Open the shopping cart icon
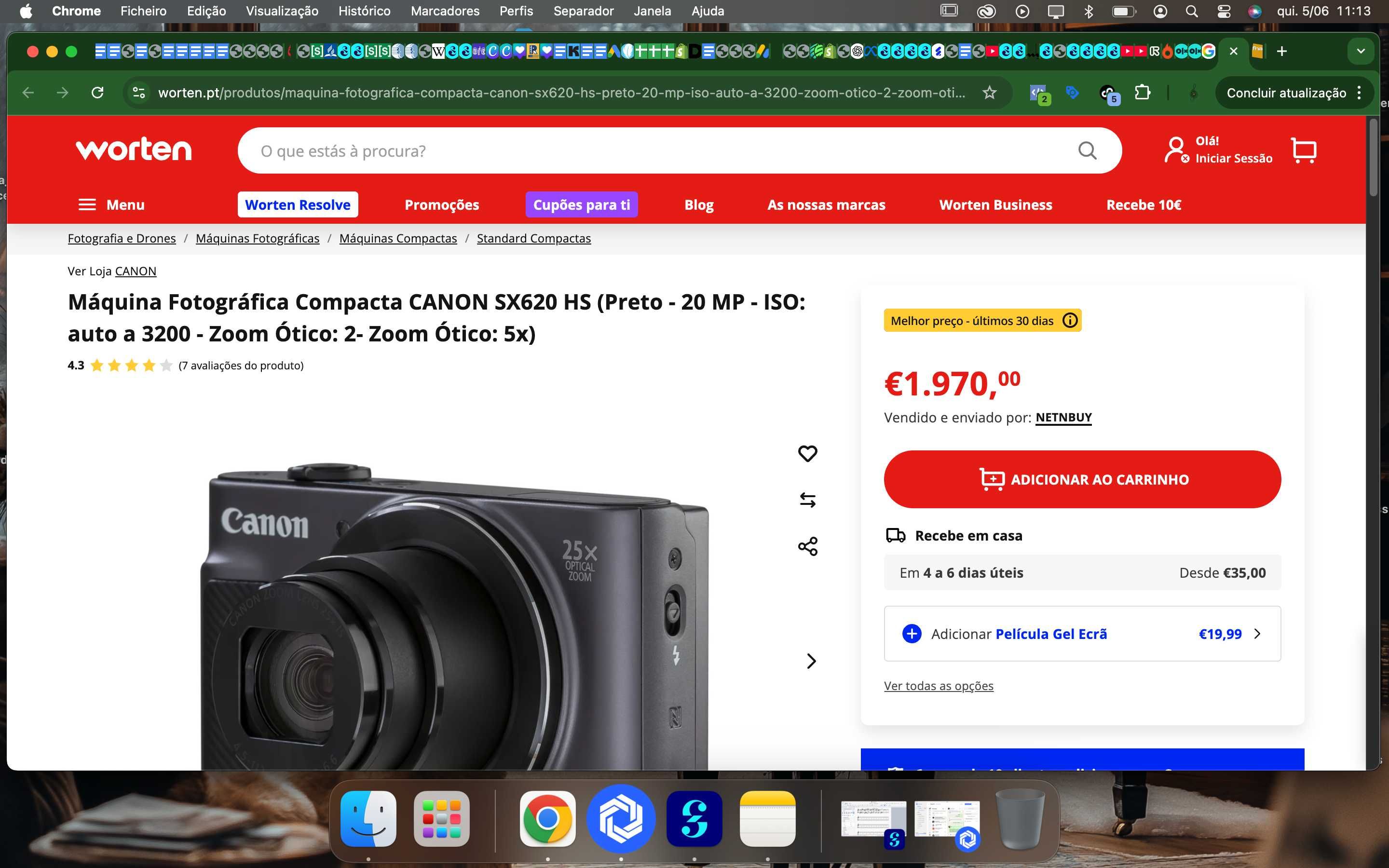Image resolution: width=1389 pixels, height=868 pixels. tap(1304, 150)
